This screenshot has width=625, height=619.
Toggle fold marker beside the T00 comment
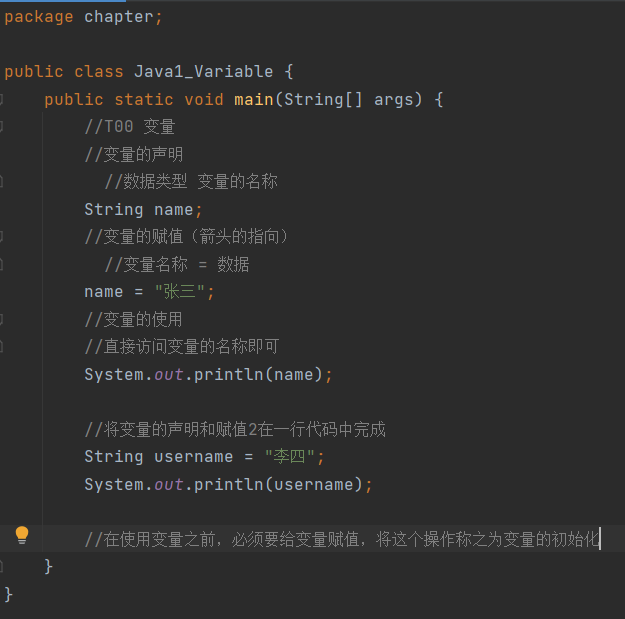coord(2,127)
